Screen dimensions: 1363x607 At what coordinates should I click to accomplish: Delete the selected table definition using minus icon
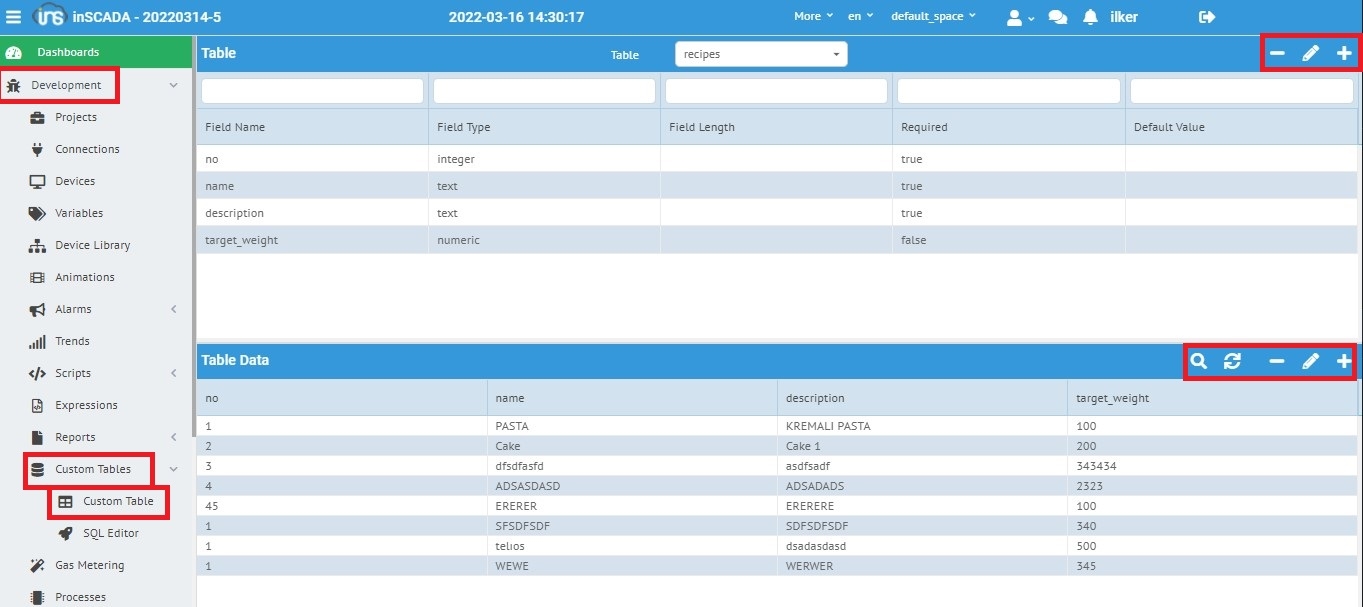pos(1277,54)
